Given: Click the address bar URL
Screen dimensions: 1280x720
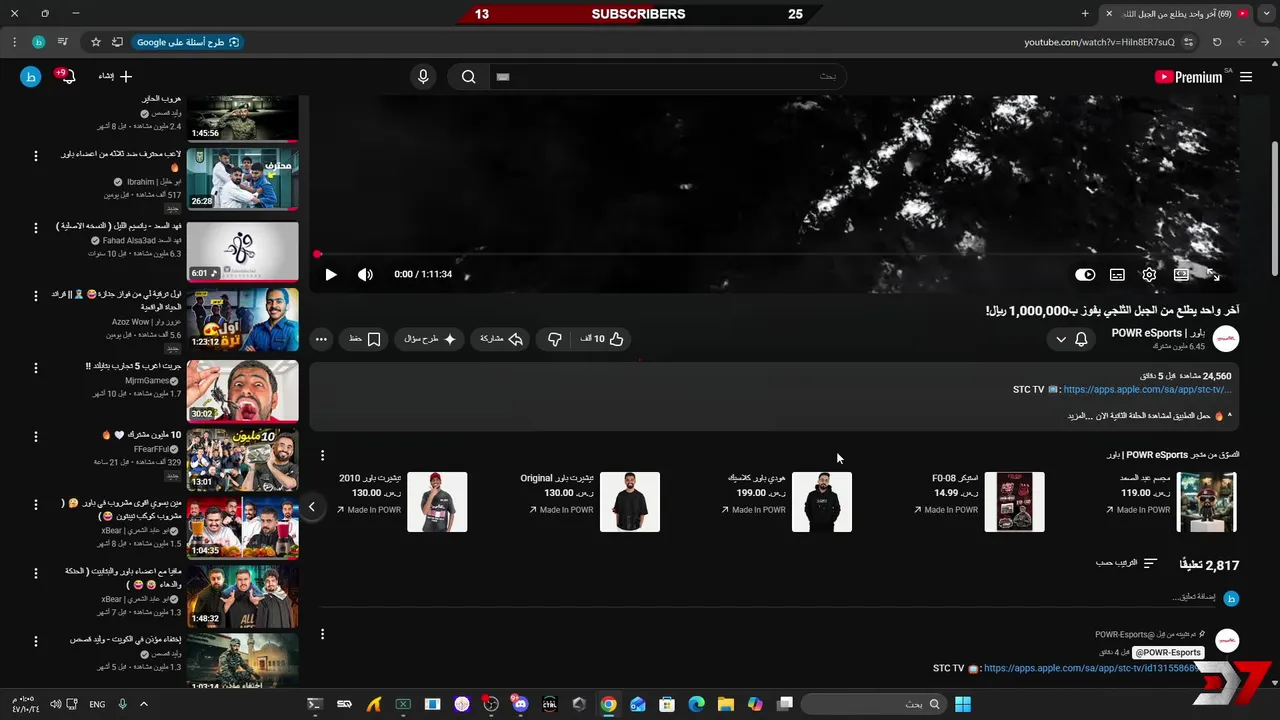Looking at the screenshot, I should click(1099, 42).
